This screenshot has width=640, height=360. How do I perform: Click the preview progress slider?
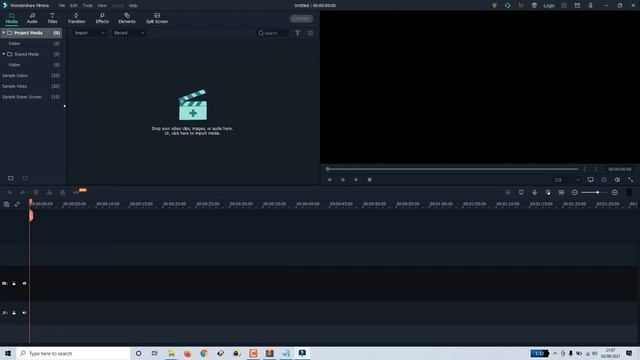(x=452, y=169)
